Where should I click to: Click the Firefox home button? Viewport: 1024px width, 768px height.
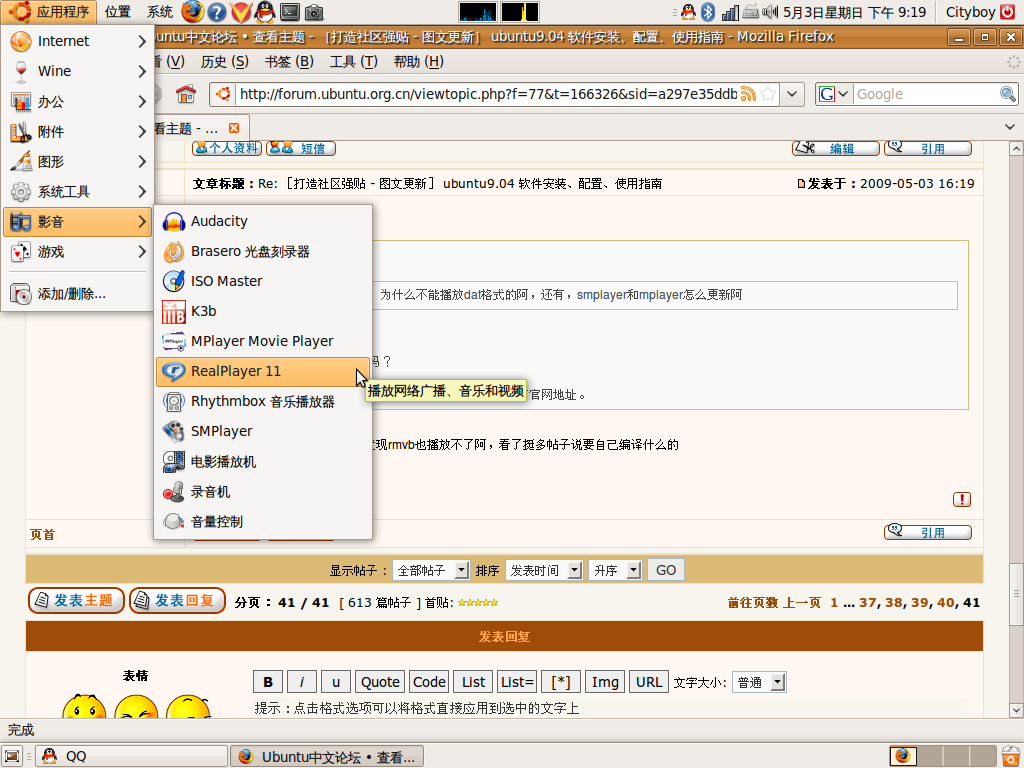[x=186, y=94]
